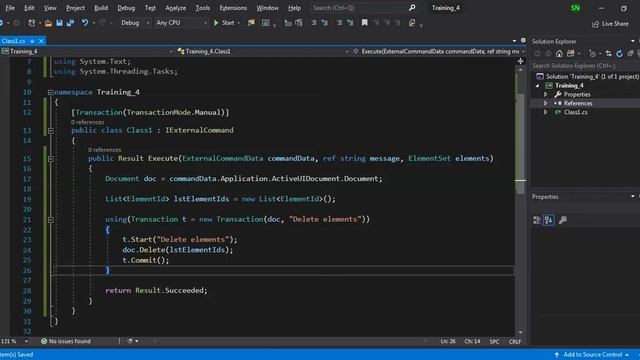Click the editor split window plus icon
The height and width of the screenshot is (360, 640).
coord(520,61)
